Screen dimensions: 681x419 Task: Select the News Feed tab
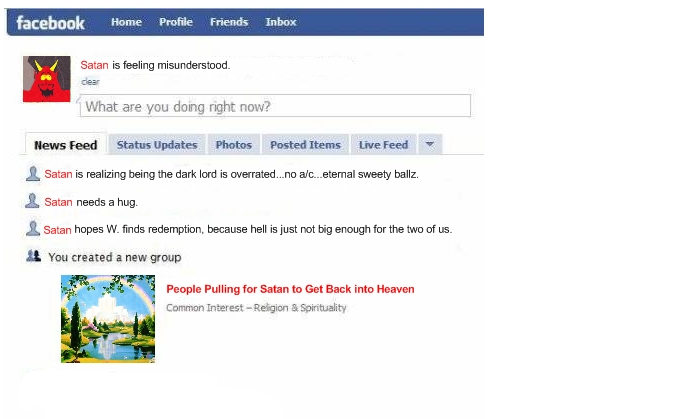point(66,145)
